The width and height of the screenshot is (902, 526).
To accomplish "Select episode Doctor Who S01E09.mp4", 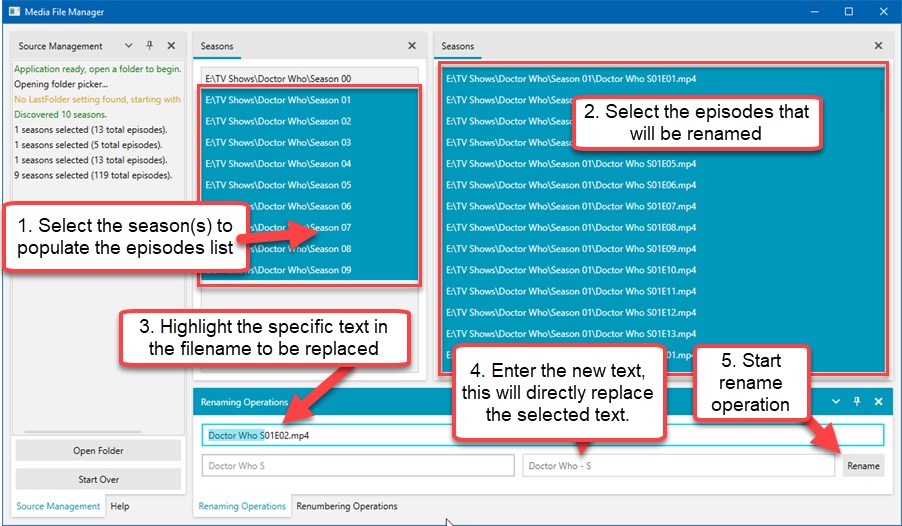I will click(663, 249).
